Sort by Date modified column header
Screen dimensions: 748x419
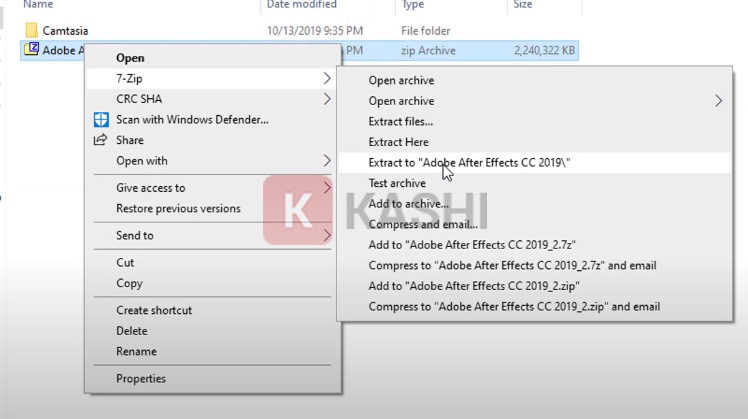tap(301, 4)
